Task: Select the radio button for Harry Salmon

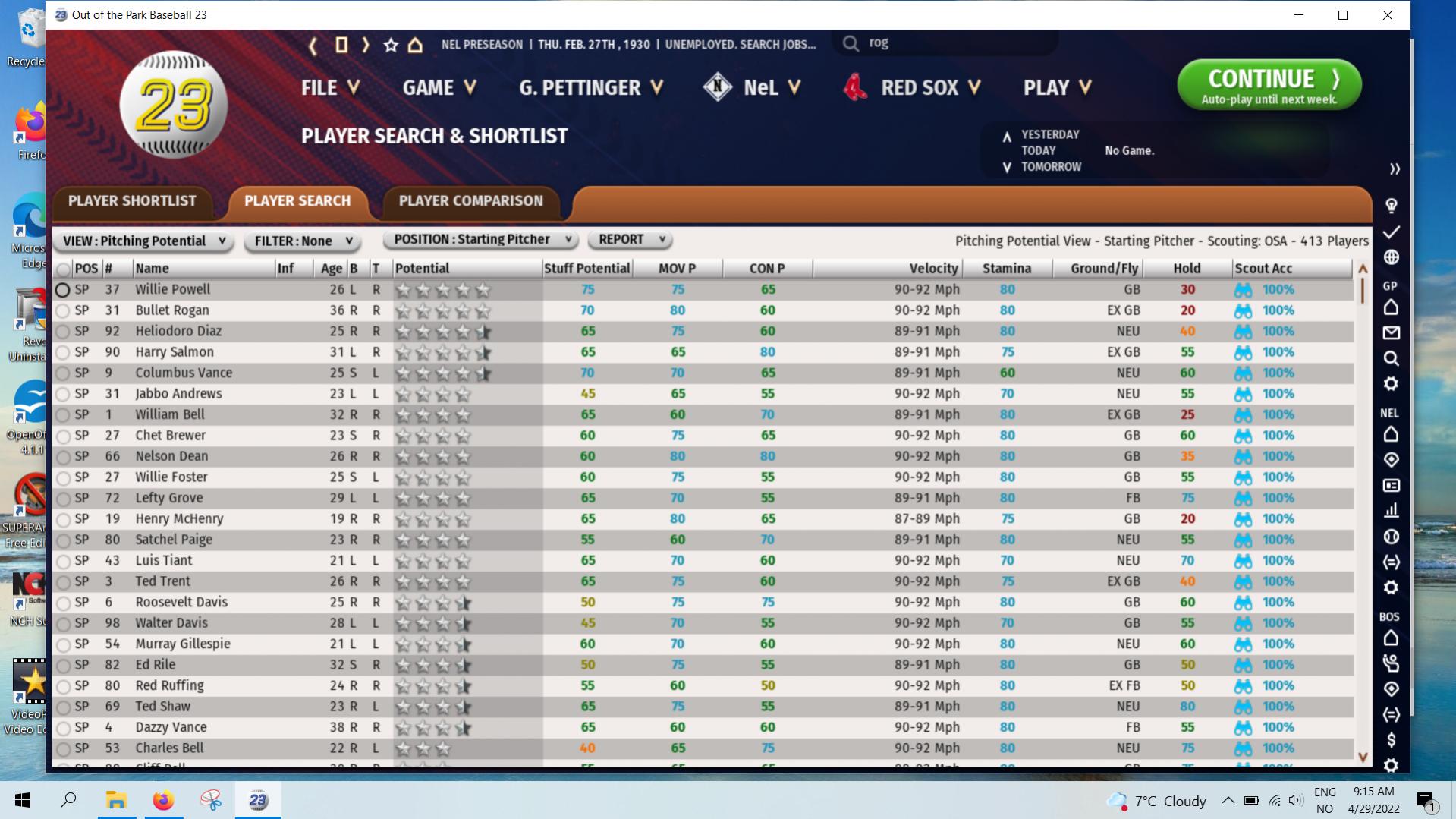Action: (x=63, y=352)
